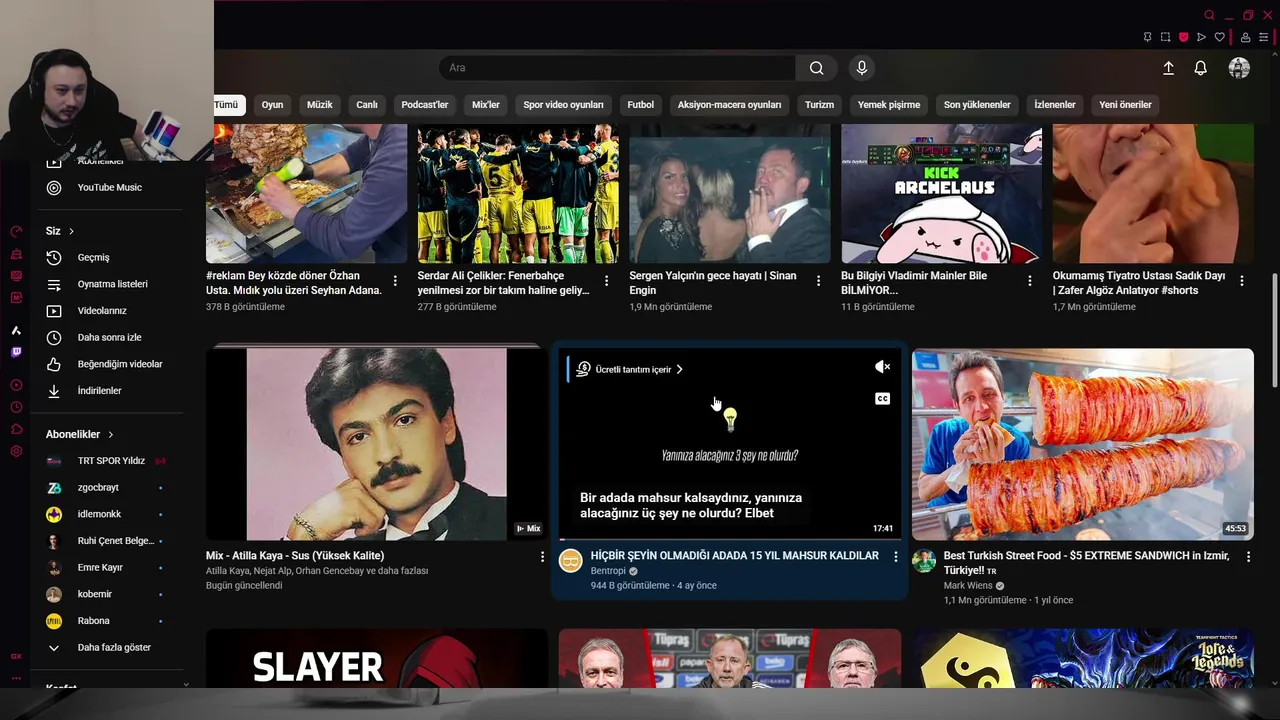The height and width of the screenshot is (720, 1280).
Task: Select the Podcast'ler filter chip
Action: [x=425, y=104]
